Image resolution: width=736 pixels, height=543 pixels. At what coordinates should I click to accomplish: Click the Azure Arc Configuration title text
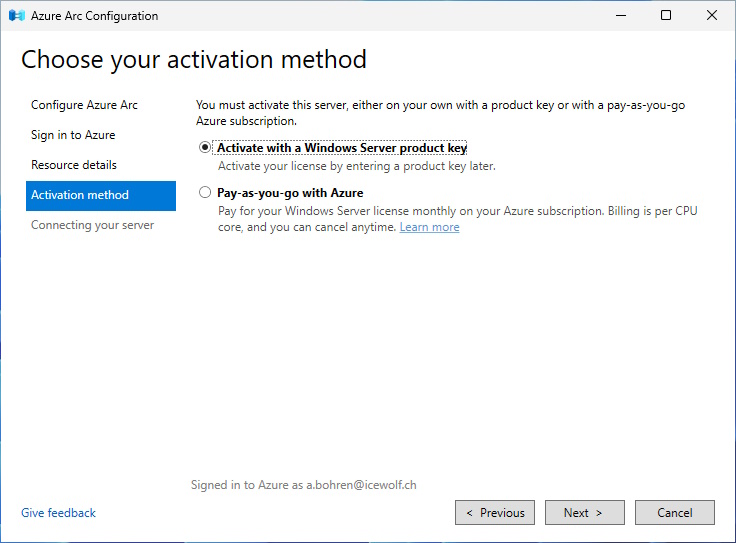coord(94,16)
